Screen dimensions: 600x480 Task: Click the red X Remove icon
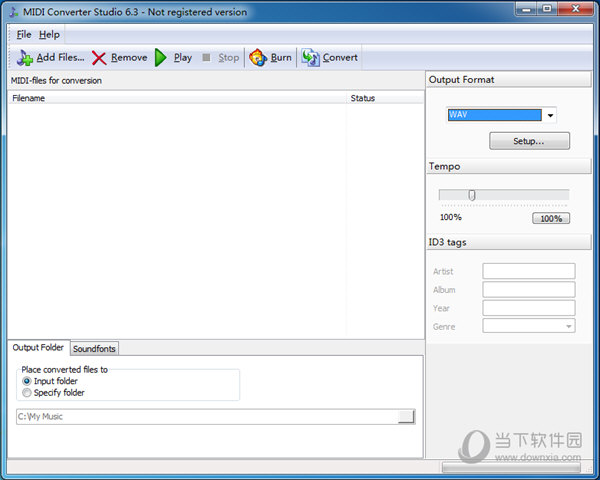click(x=99, y=58)
